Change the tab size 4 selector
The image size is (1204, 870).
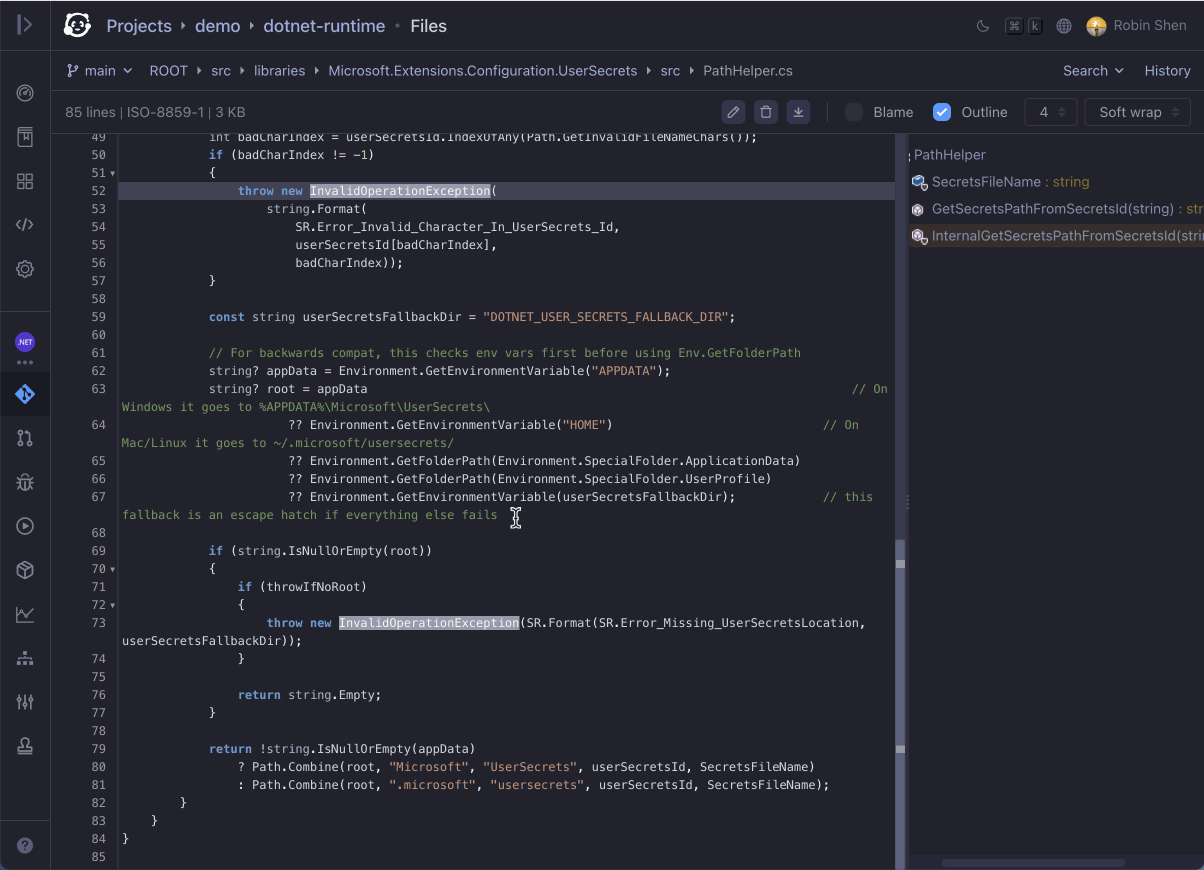click(x=1051, y=112)
